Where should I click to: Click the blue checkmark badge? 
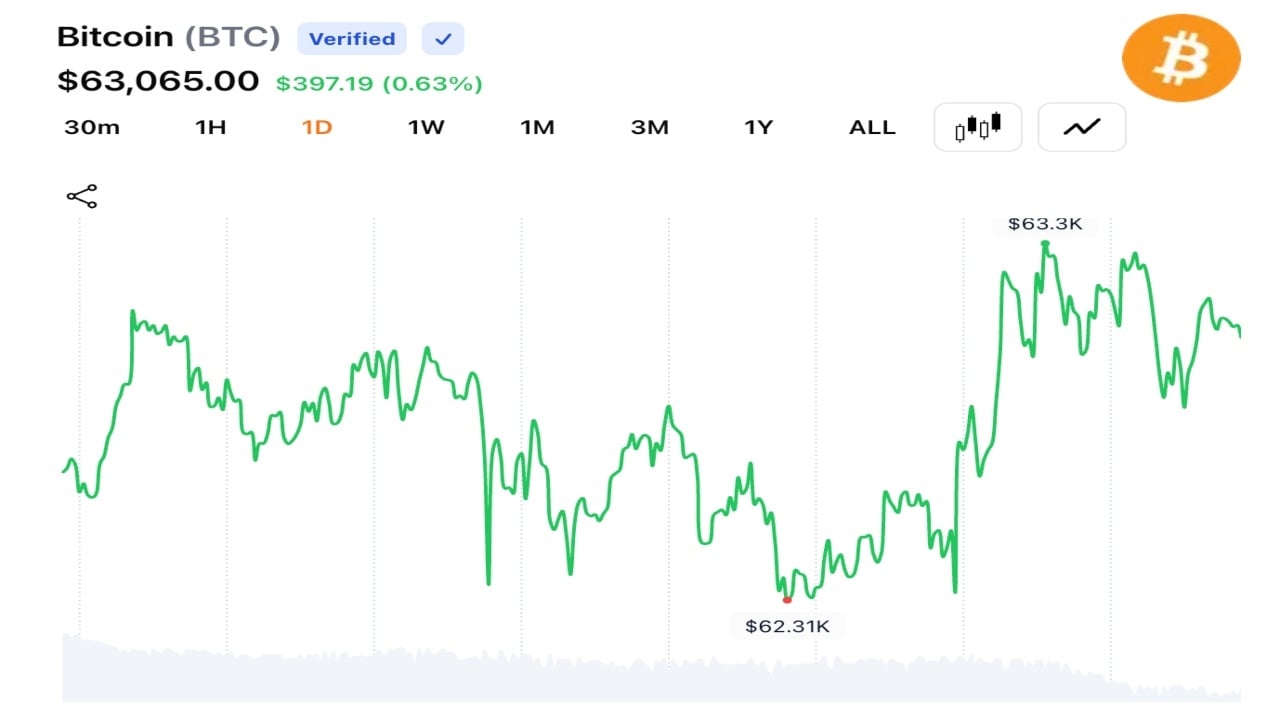[443, 39]
